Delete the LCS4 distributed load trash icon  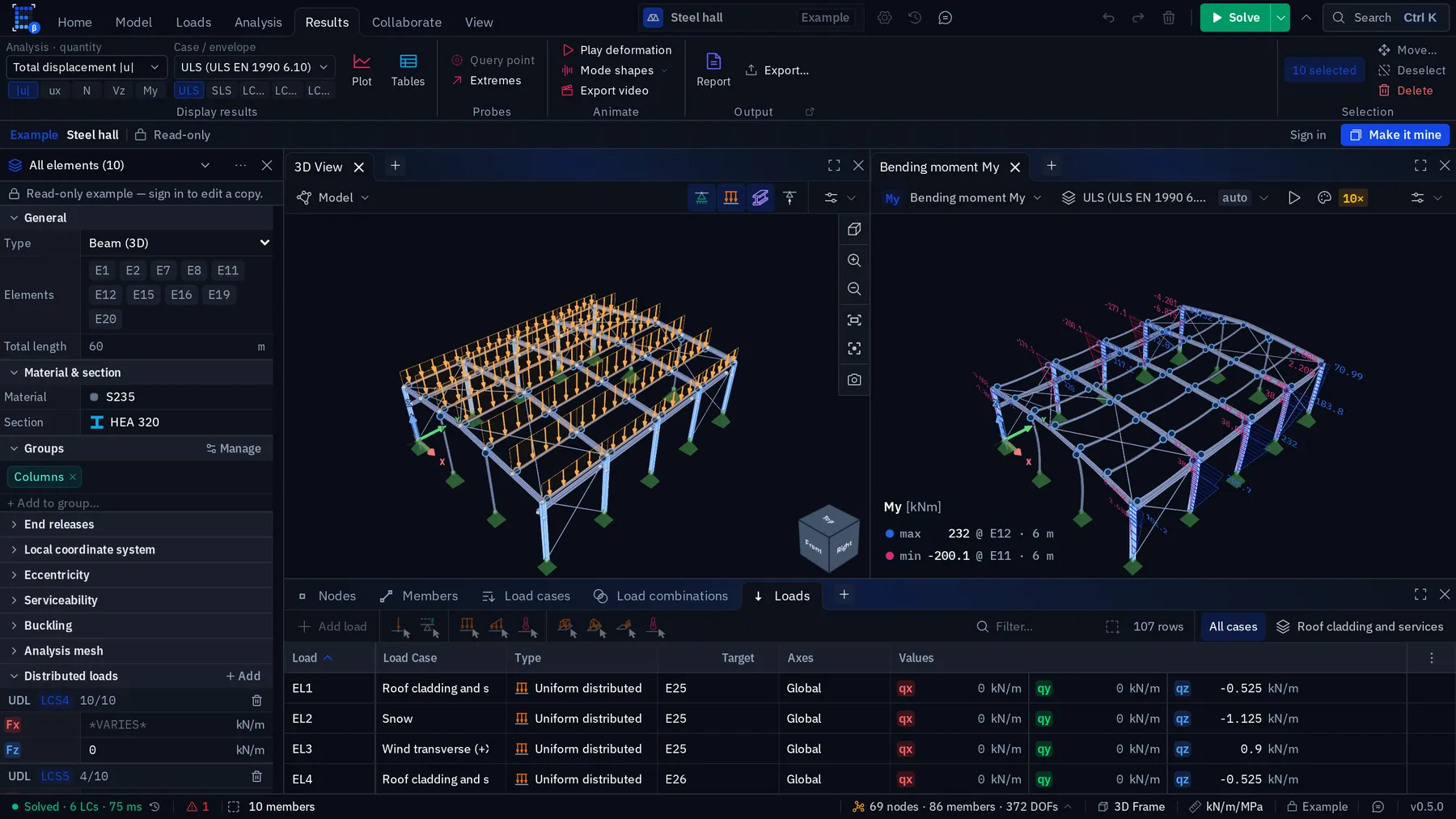pyautogui.click(x=256, y=701)
